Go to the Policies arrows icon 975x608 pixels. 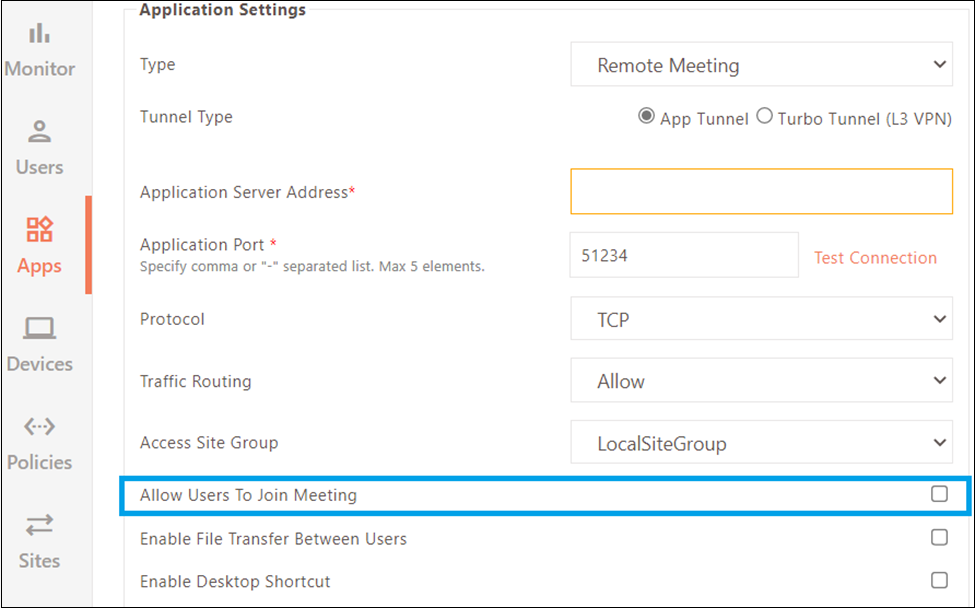pyautogui.click(x=39, y=426)
